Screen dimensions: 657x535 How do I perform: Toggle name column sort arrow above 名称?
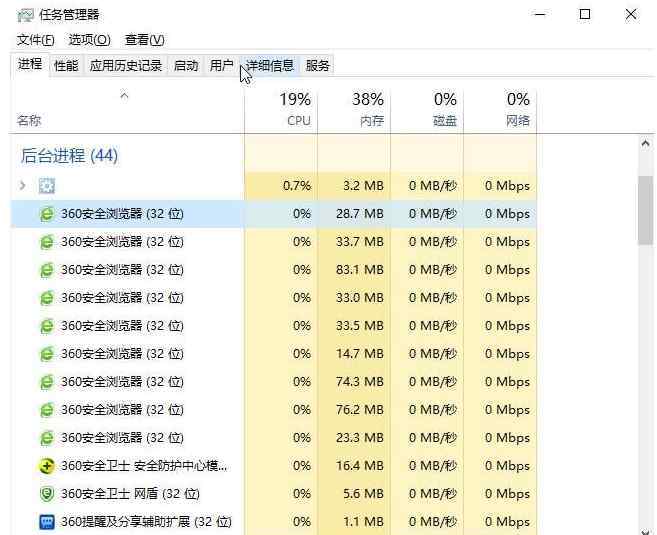pos(124,96)
